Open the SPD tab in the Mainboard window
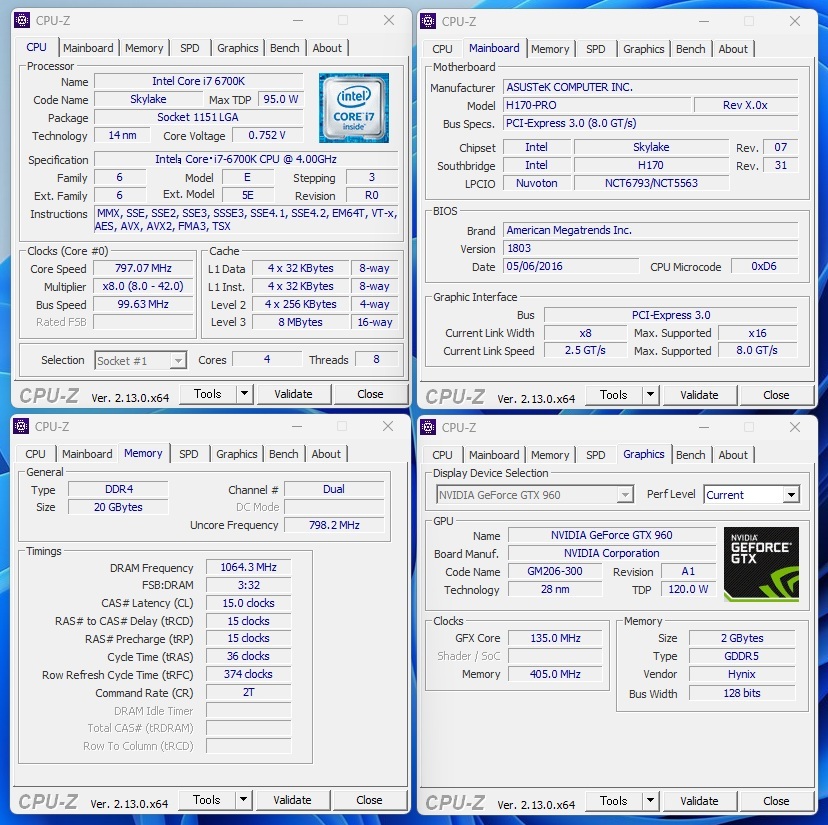The image size is (828, 825). (x=596, y=49)
